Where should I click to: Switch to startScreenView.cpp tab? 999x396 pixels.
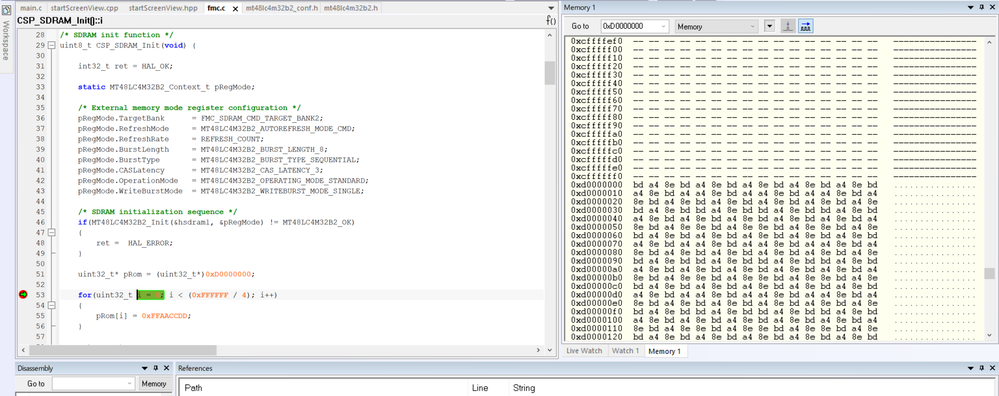tap(84, 8)
